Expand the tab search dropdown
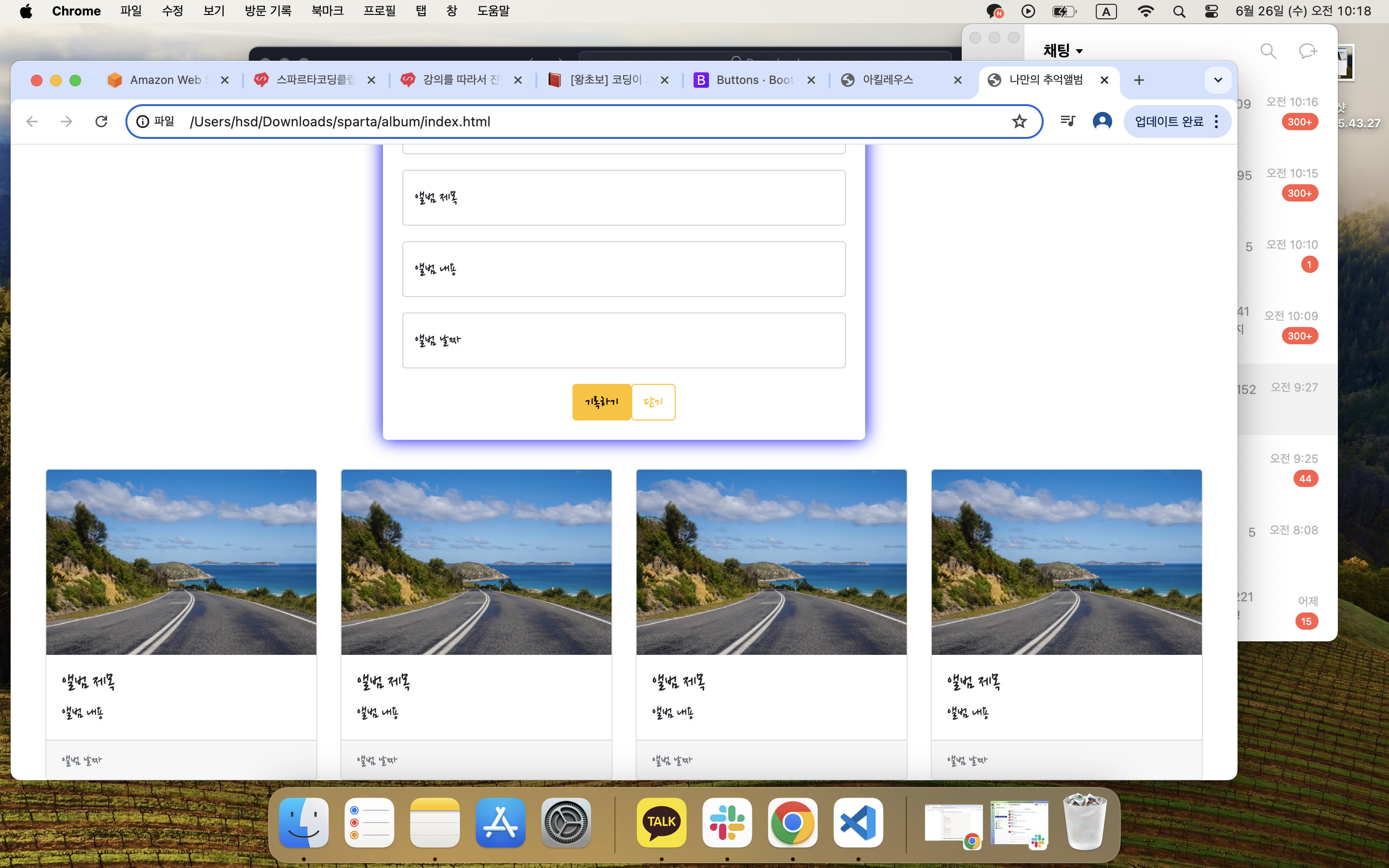Viewport: 1389px width, 868px height. click(x=1218, y=81)
